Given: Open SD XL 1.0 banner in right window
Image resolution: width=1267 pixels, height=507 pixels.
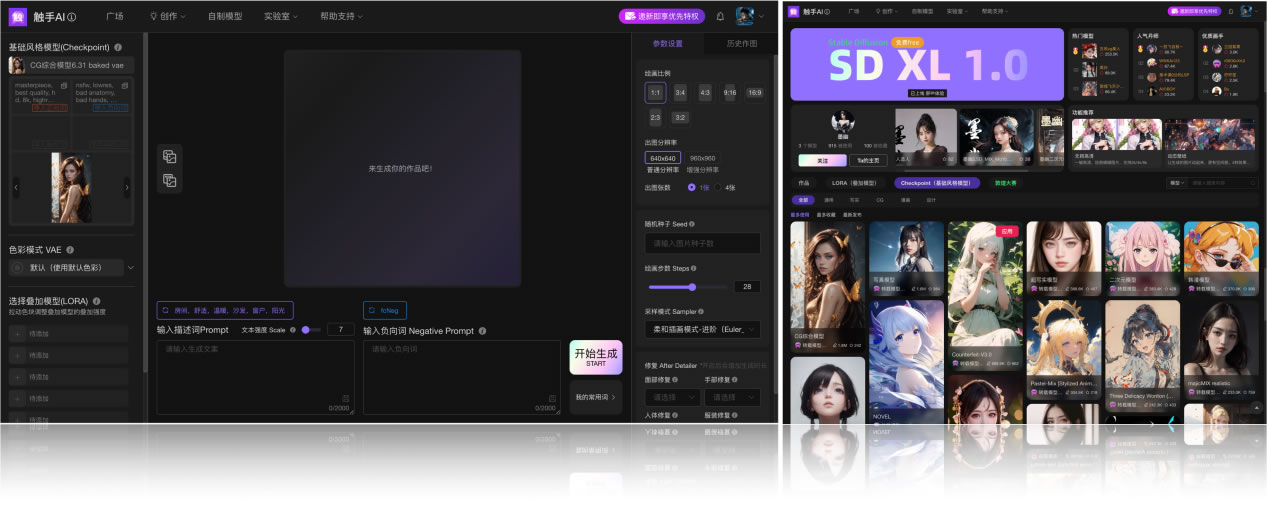Looking at the screenshot, I should point(927,64).
